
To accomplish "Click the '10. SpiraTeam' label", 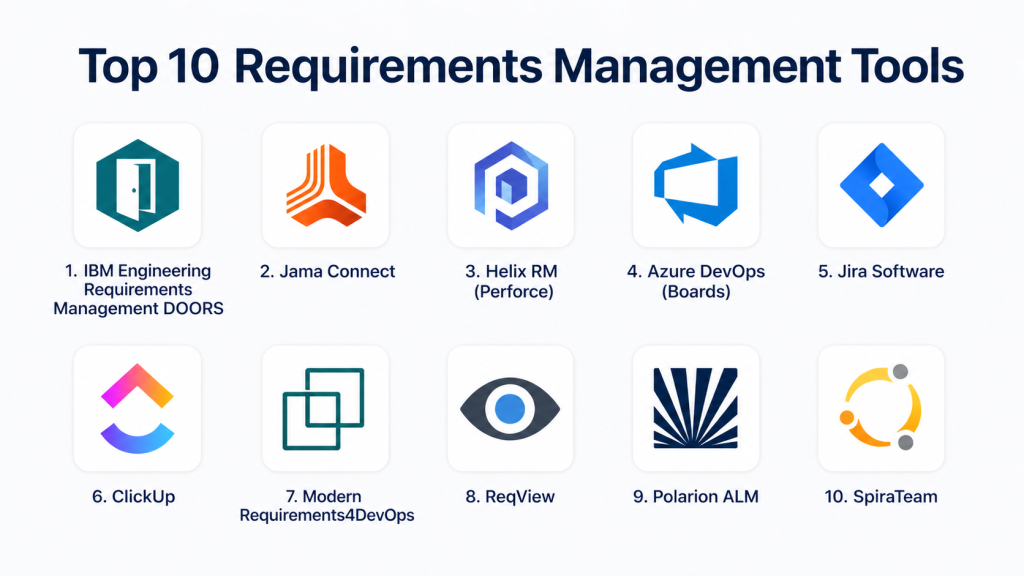I will pyautogui.click(x=881, y=496).
